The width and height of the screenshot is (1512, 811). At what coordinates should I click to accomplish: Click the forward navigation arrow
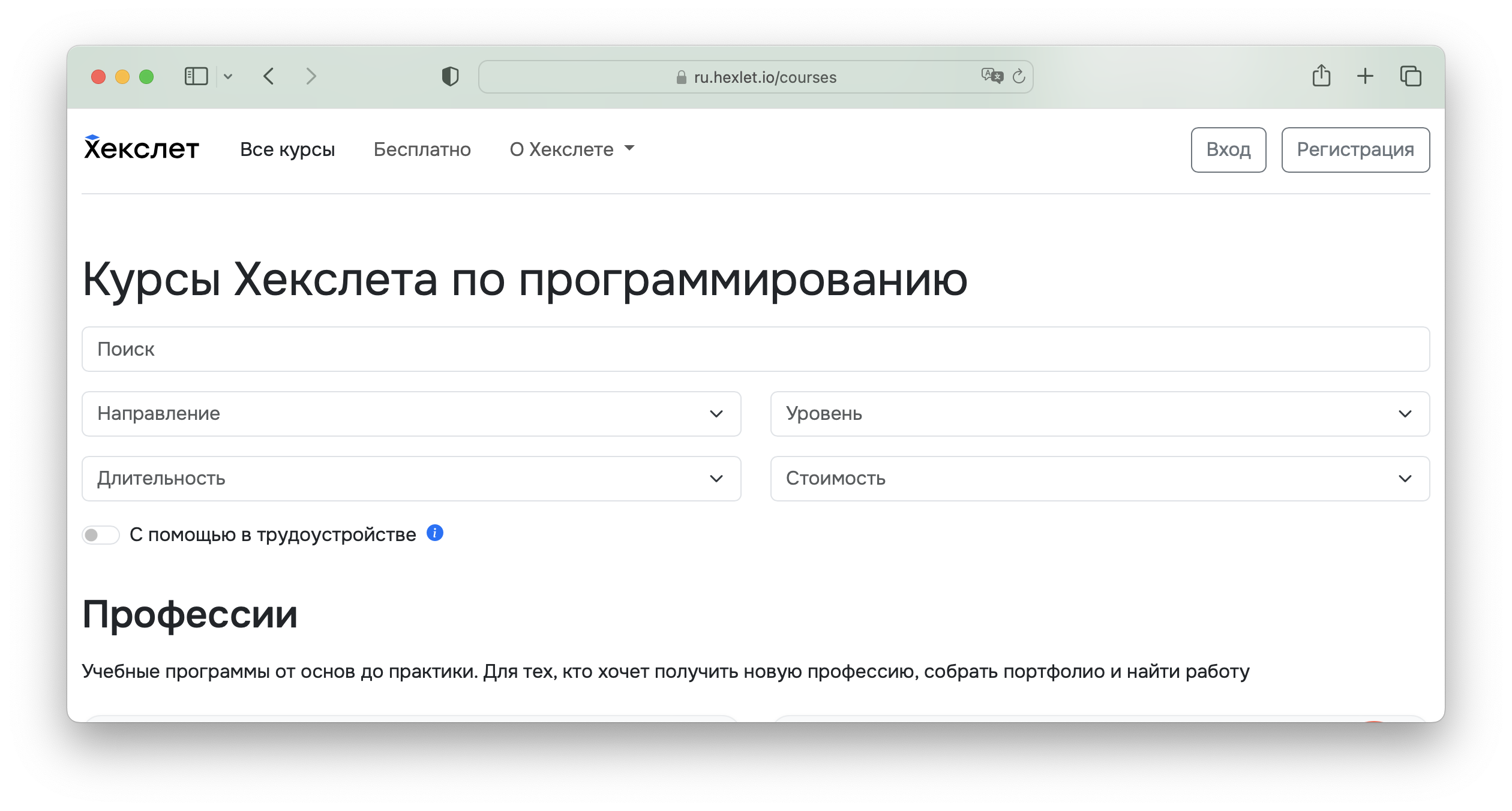(x=311, y=76)
